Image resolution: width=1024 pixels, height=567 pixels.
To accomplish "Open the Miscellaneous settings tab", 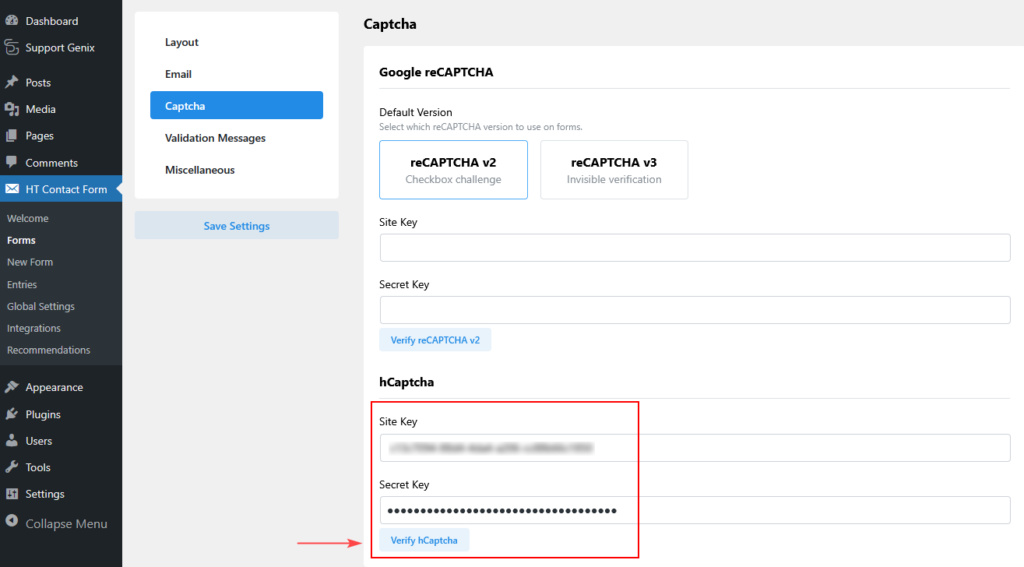I will [x=200, y=170].
